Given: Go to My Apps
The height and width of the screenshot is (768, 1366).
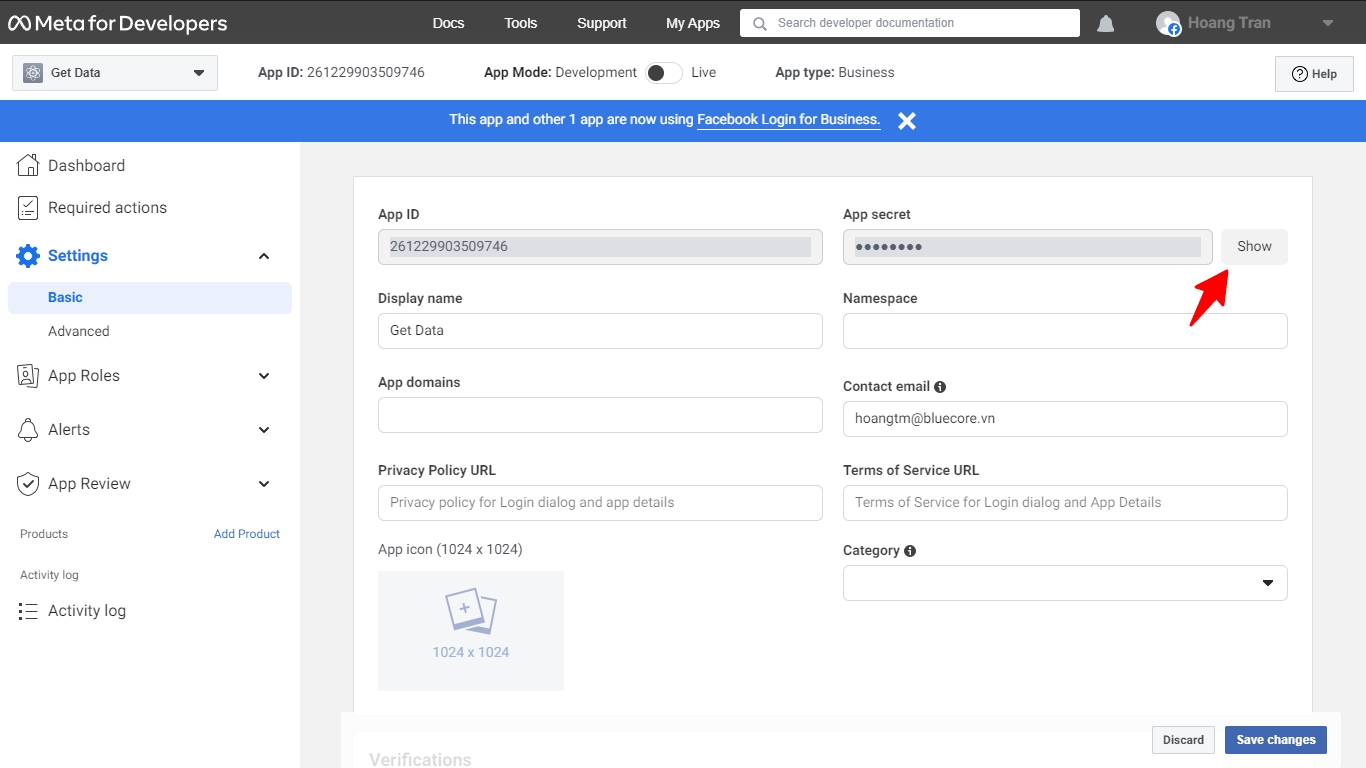Looking at the screenshot, I should click(692, 23).
